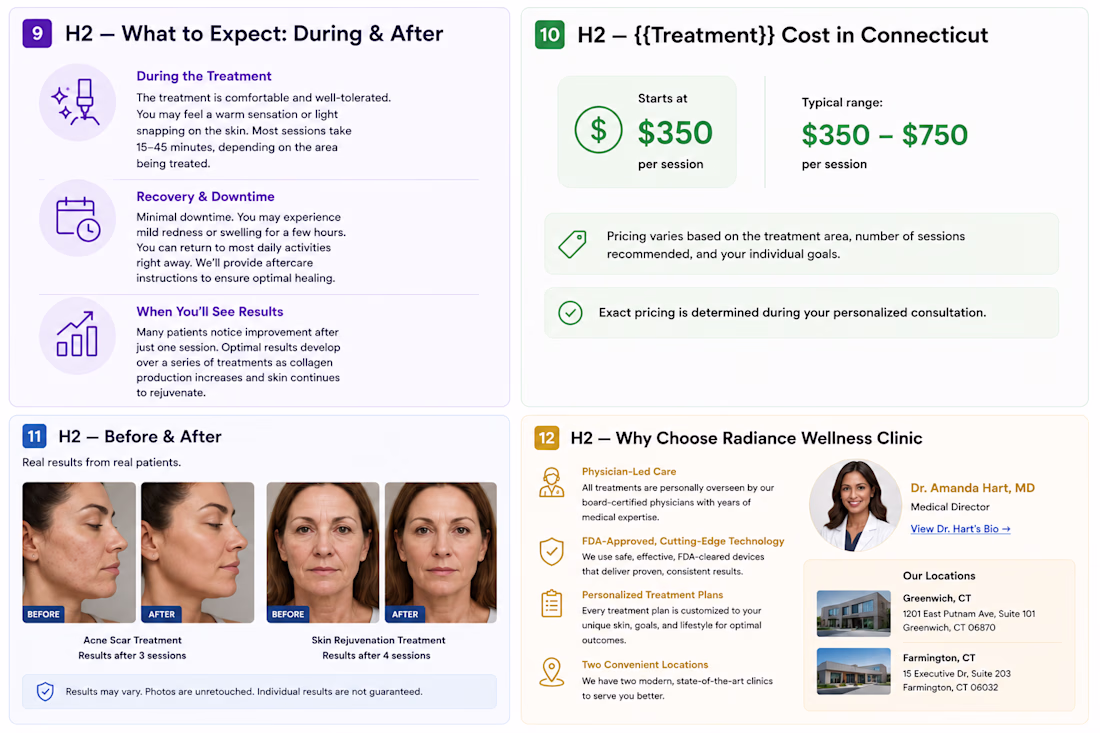
Task: Click Dr. Amanda Hart's portrait photo
Action: (855, 506)
